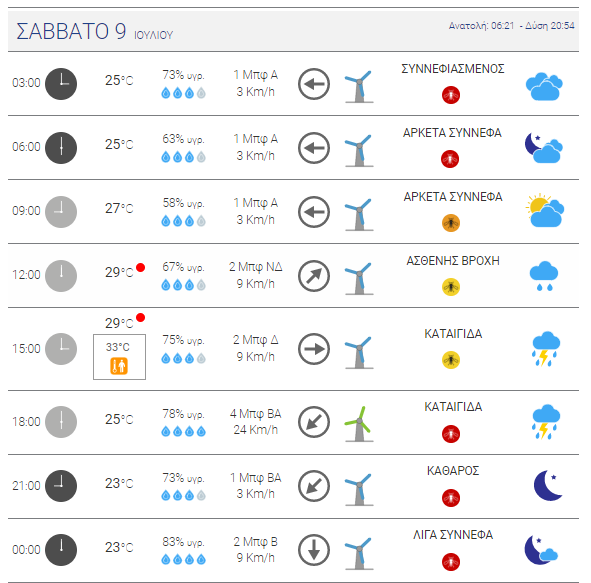This screenshot has width=591, height=583.
Task: Click the ΚΑΤΑΙΓΙΔΑ label at 18:00
Action: [453, 407]
